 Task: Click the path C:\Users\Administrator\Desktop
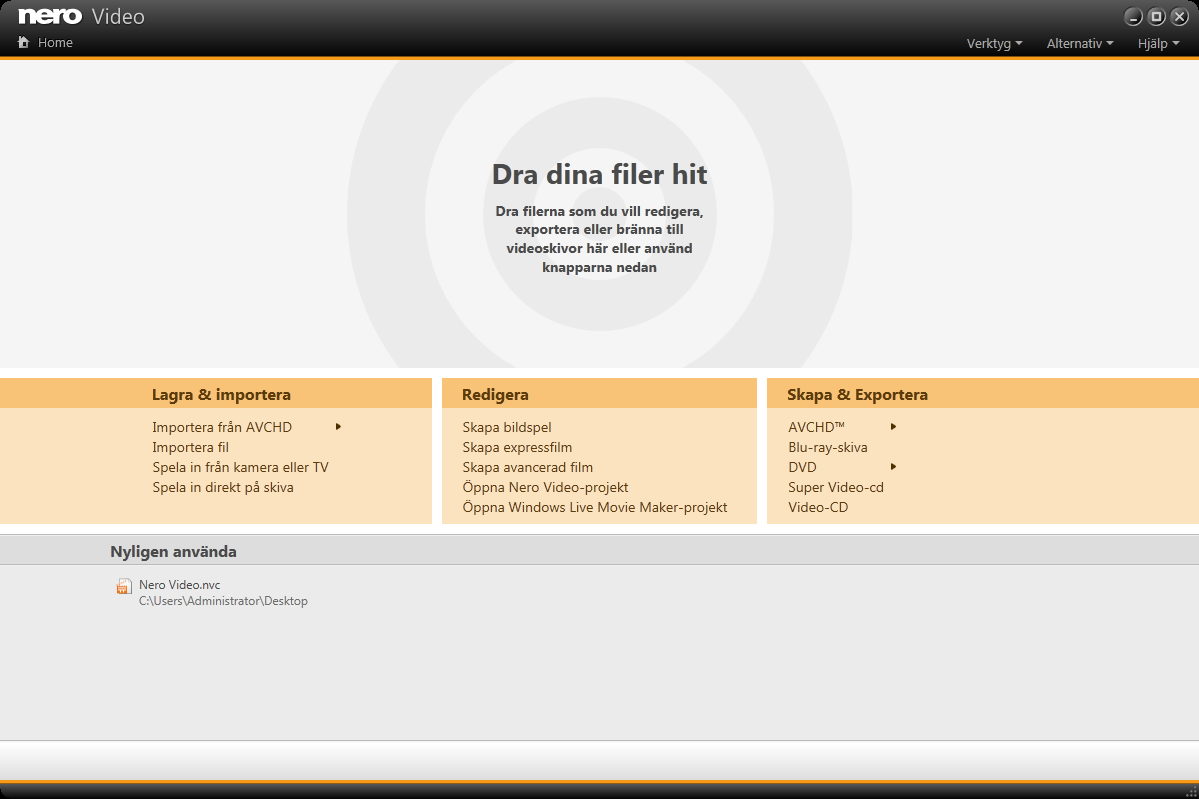pos(223,601)
